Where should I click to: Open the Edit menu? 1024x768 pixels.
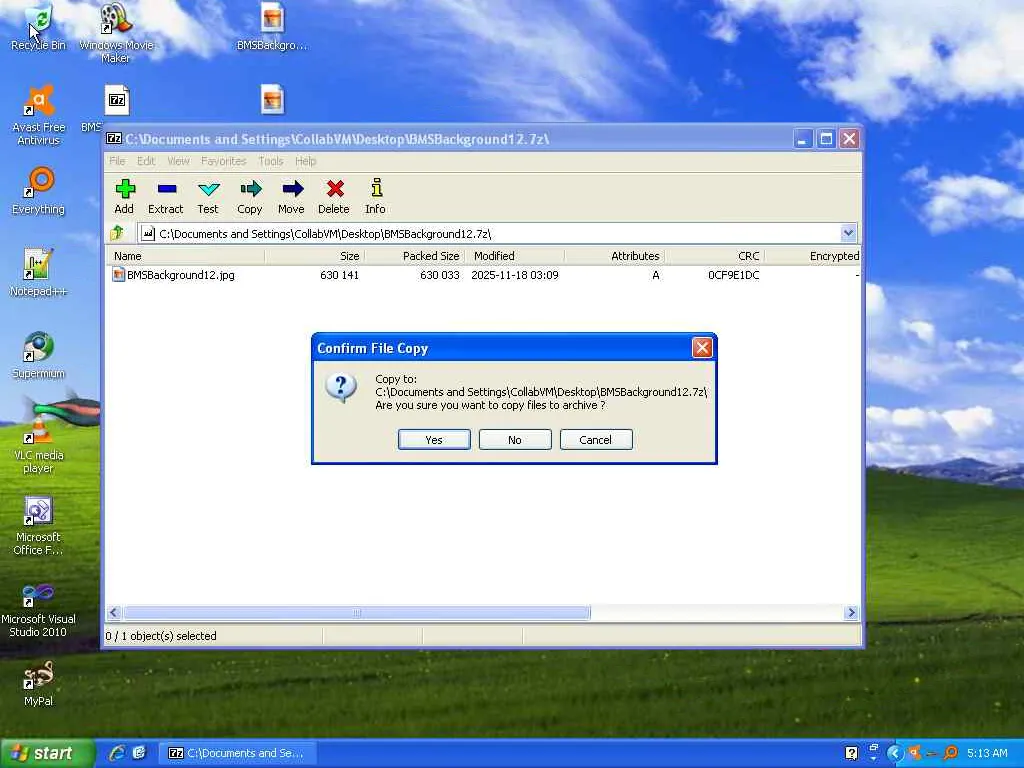coord(146,161)
